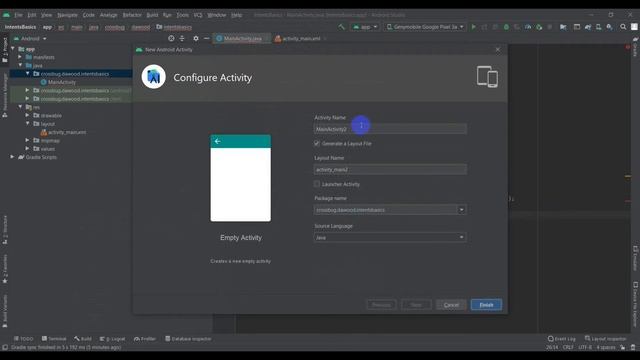Hide the Project panel with minus icon
This screenshot has width=640, height=360.
click(207, 38)
